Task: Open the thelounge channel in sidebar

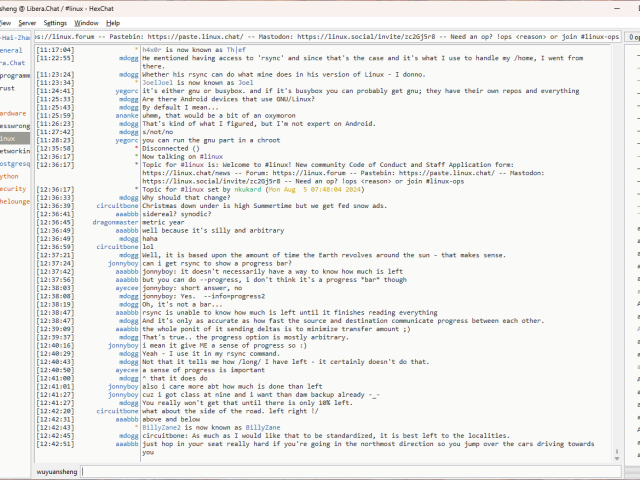Action: pos(14,201)
